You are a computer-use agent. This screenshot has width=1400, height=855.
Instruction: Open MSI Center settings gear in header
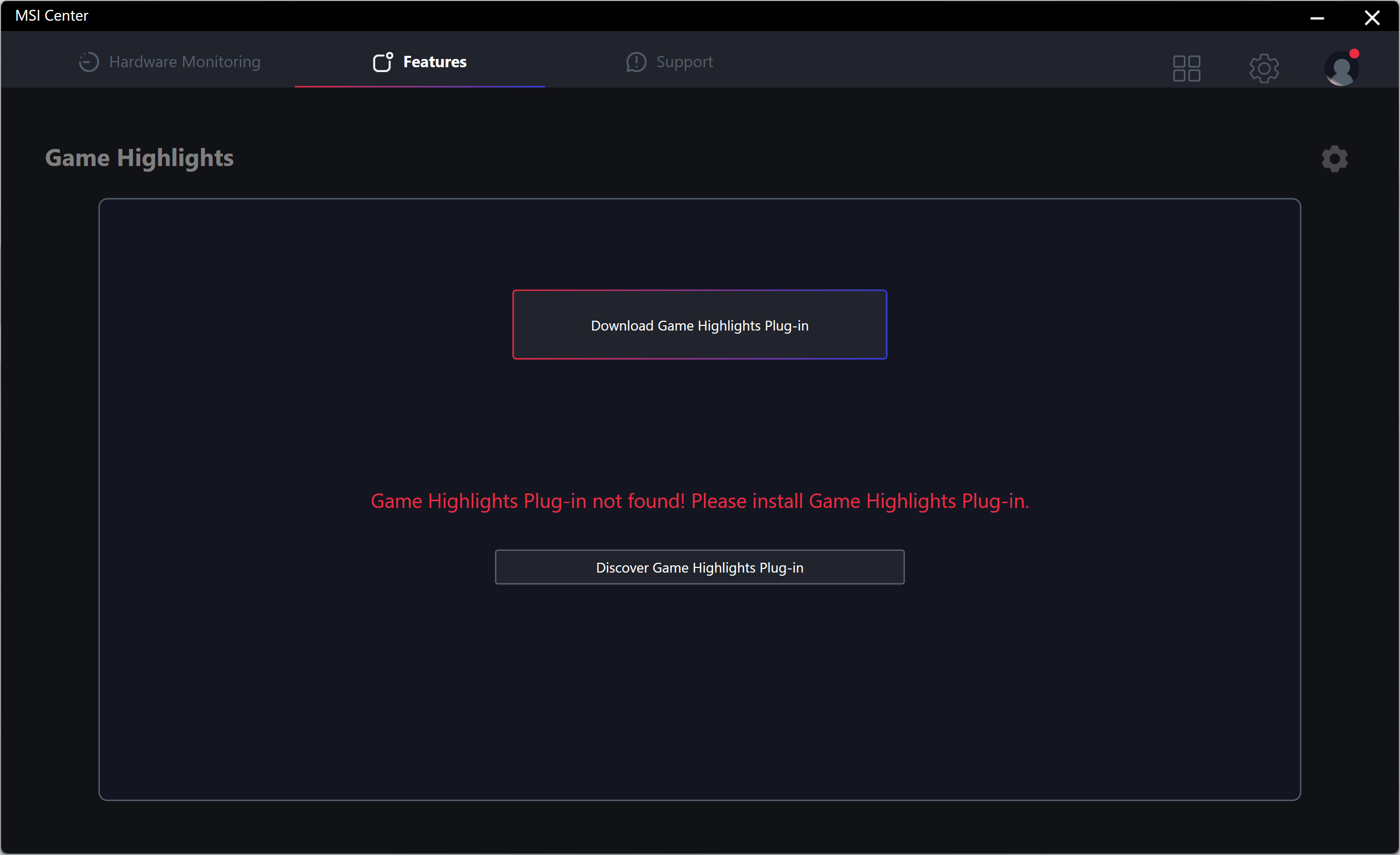coord(1263,69)
